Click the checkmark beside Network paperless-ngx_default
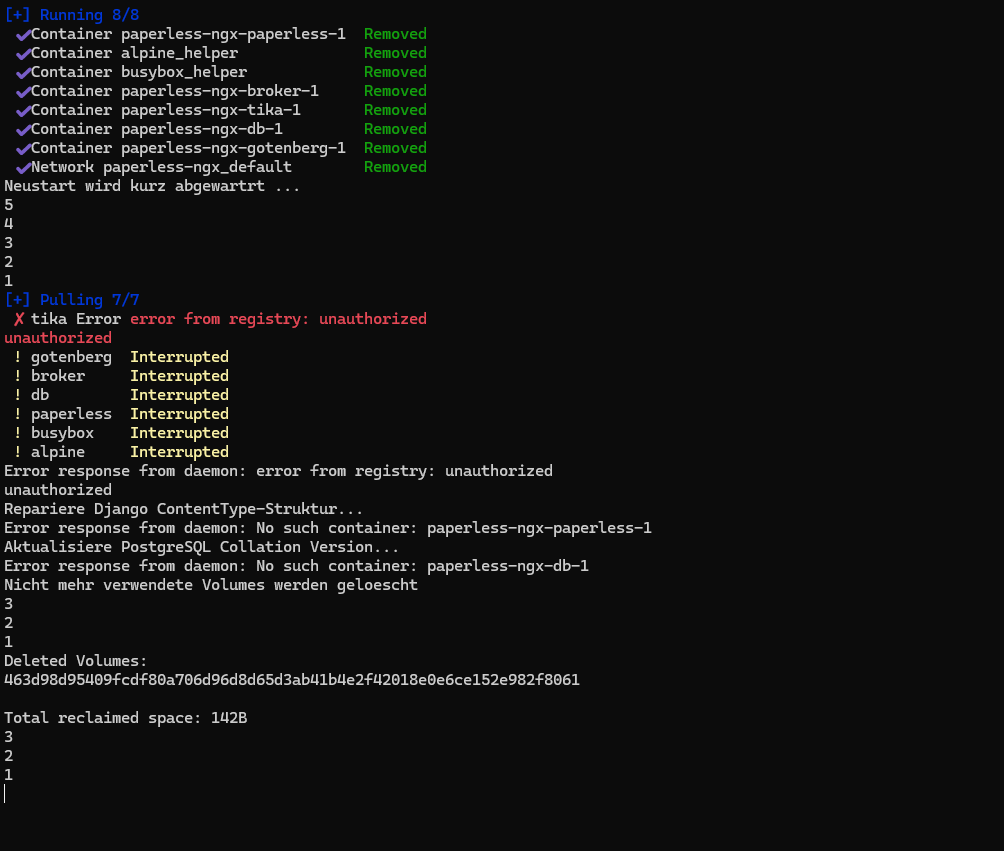This screenshot has height=851, width=1004. coord(22,168)
